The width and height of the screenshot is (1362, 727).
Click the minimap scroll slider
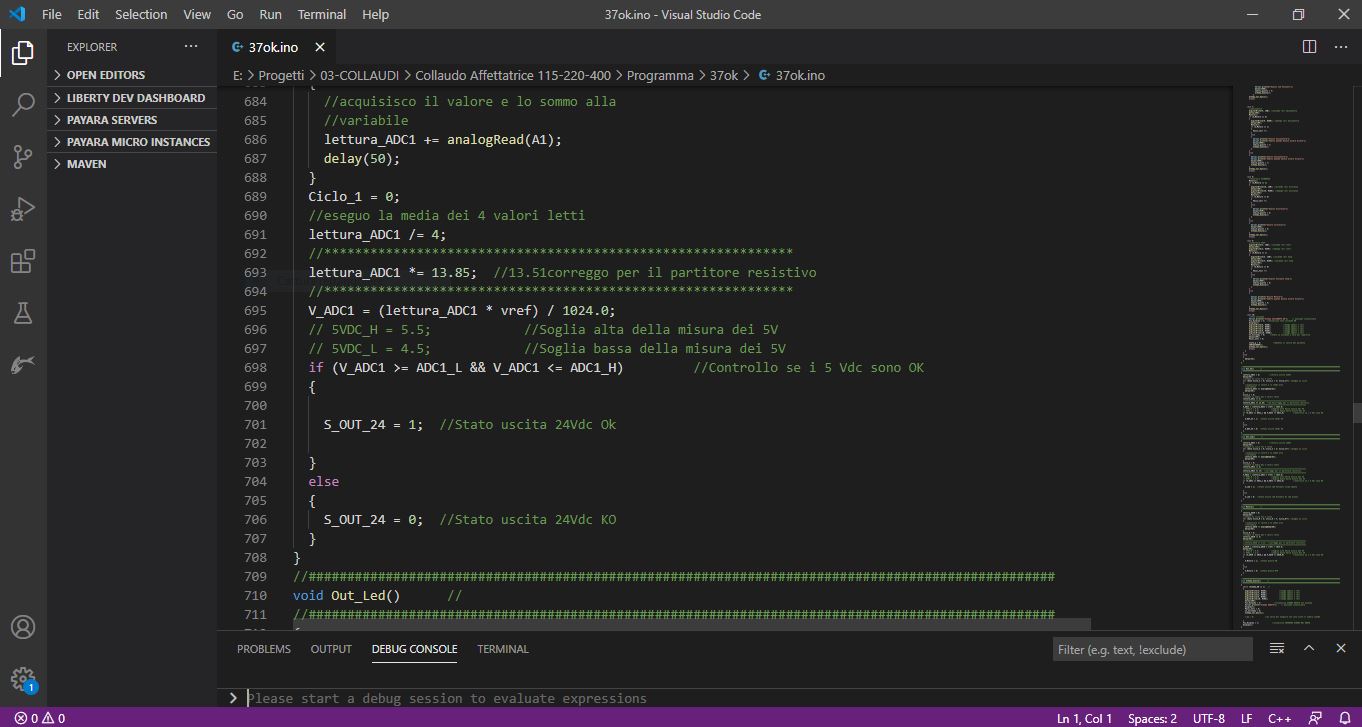1357,412
